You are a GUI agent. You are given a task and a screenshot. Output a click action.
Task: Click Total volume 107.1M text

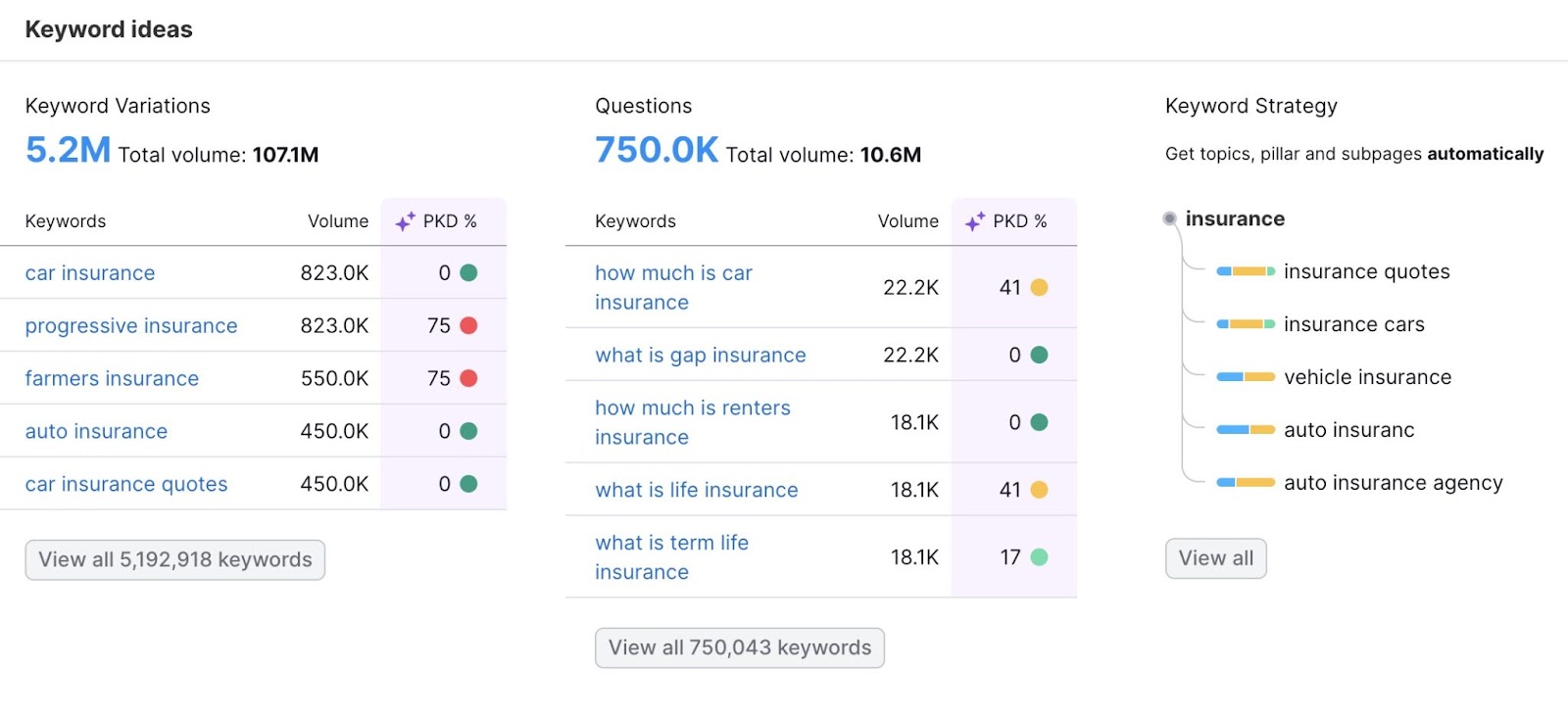pyautogui.click(x=219, y=156)
